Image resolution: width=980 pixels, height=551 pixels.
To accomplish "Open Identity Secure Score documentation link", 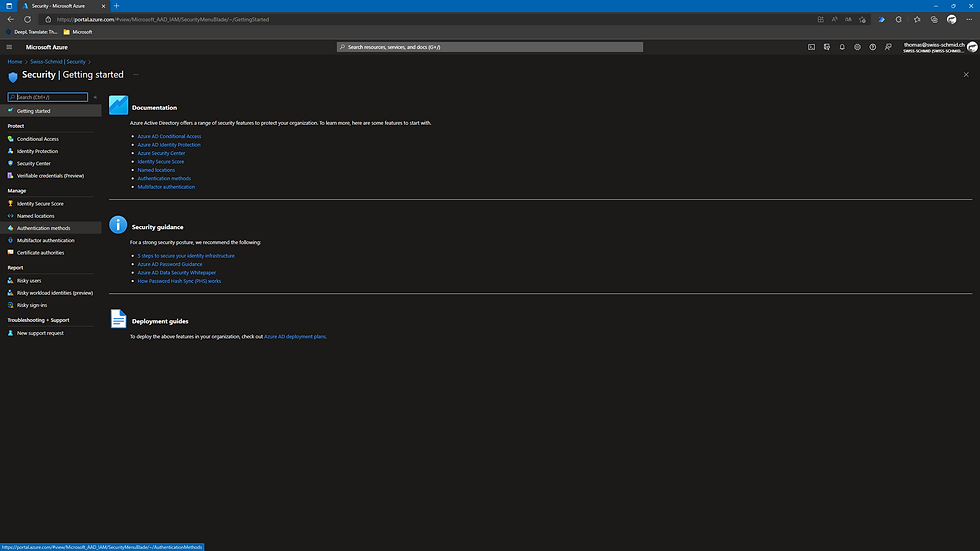I will pos(161,162).
